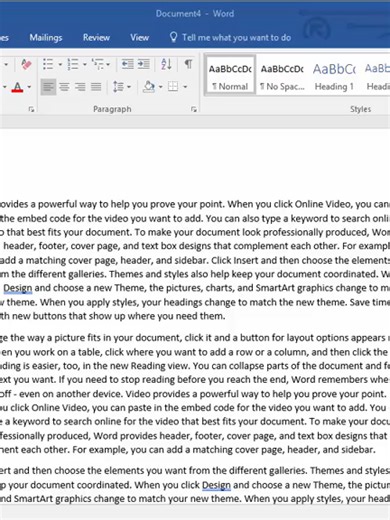Image resolution: width=390 pixels, height=520 pixels.
Task: Open the View tab
Action: click(x=139, y=38)
